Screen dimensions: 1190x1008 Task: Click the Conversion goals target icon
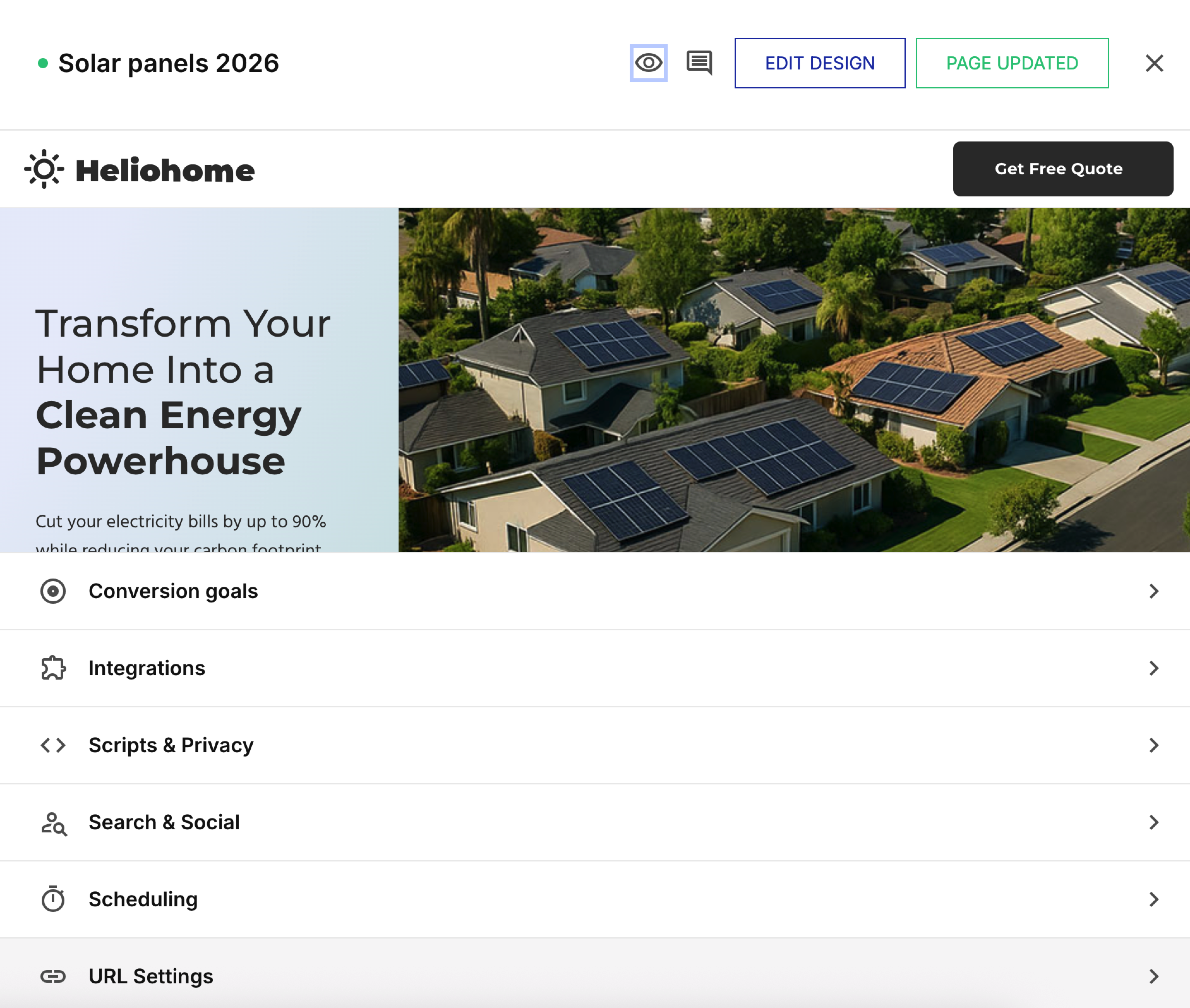point(53,591)
